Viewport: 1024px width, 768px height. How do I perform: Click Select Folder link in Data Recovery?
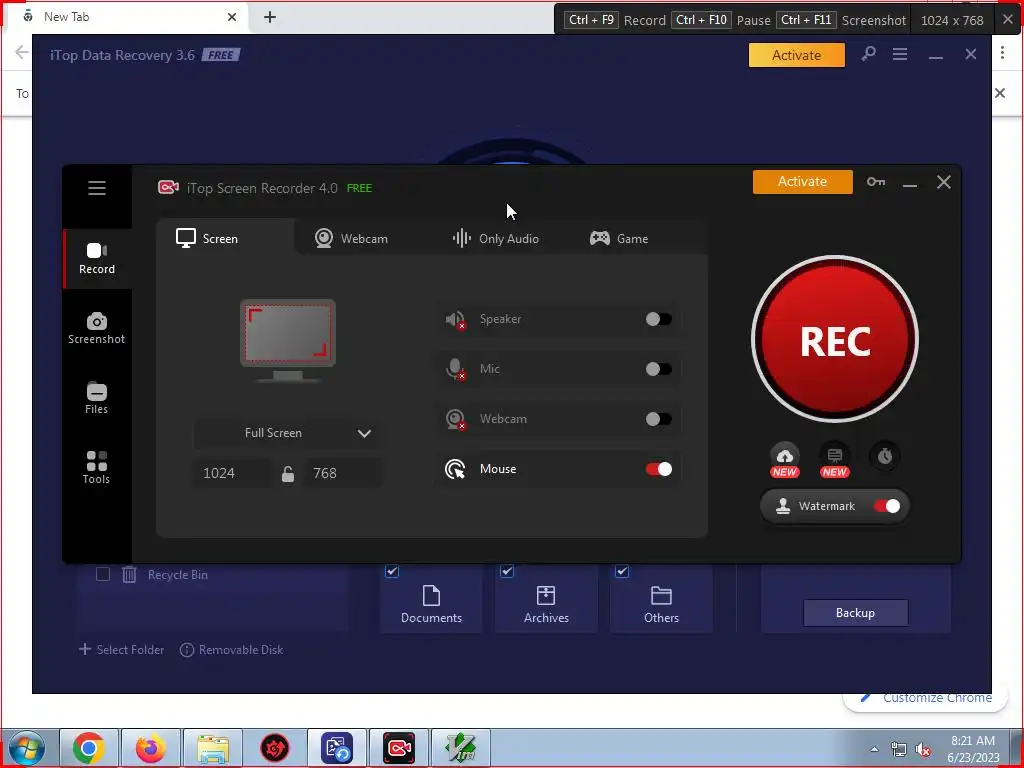[x=121, y=650]
